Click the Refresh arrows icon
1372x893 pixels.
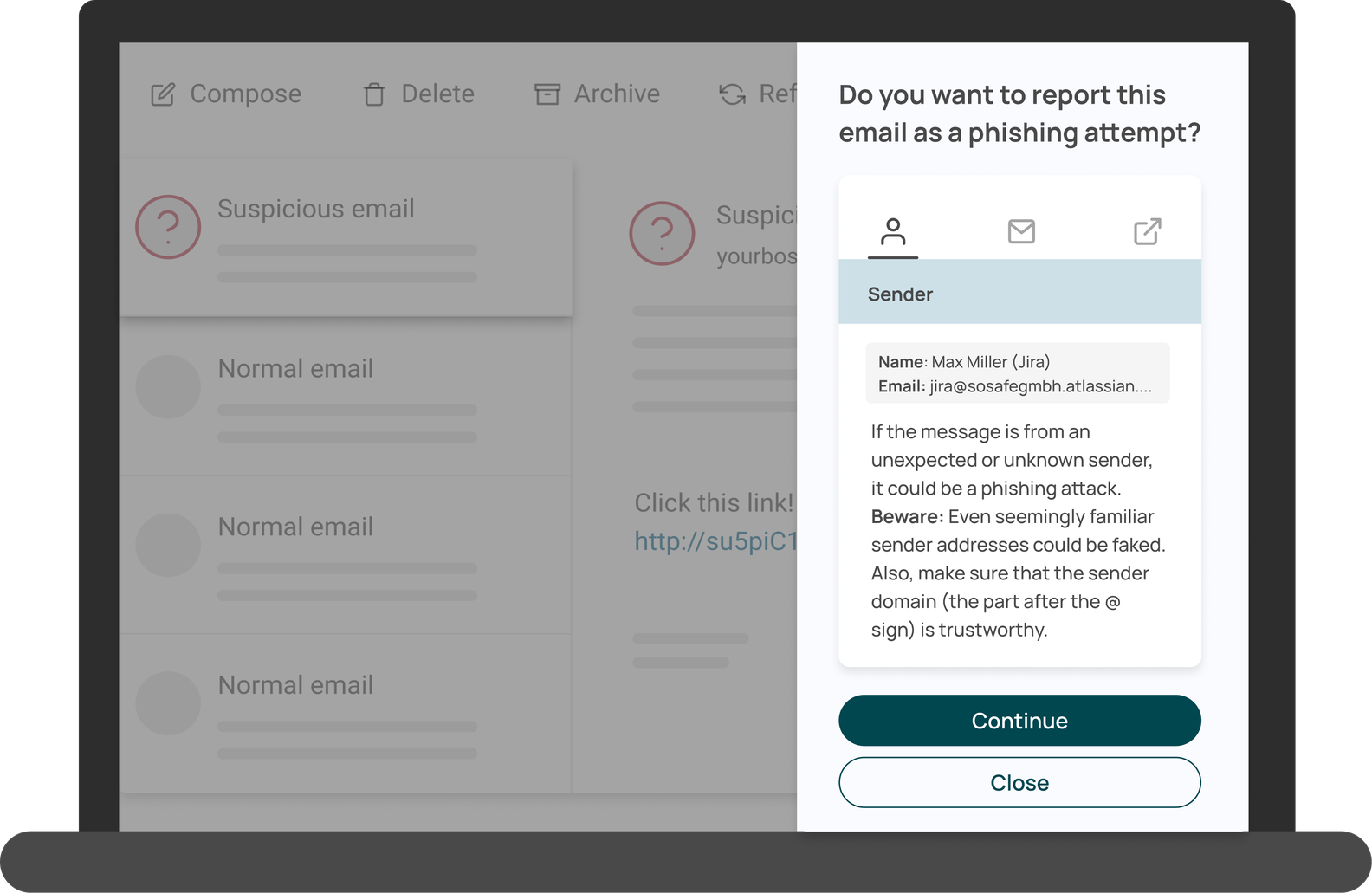point(732,94)
